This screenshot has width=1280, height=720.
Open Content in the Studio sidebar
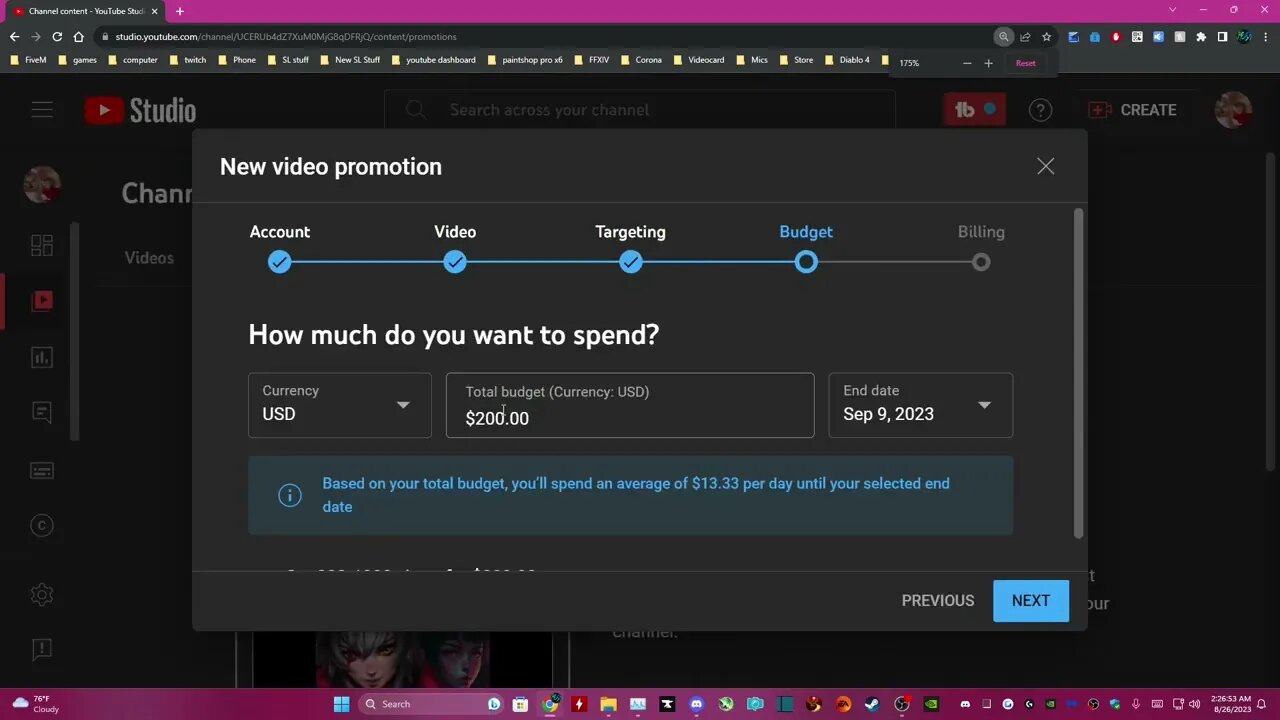pyautogui.click(x=42, y=301)
